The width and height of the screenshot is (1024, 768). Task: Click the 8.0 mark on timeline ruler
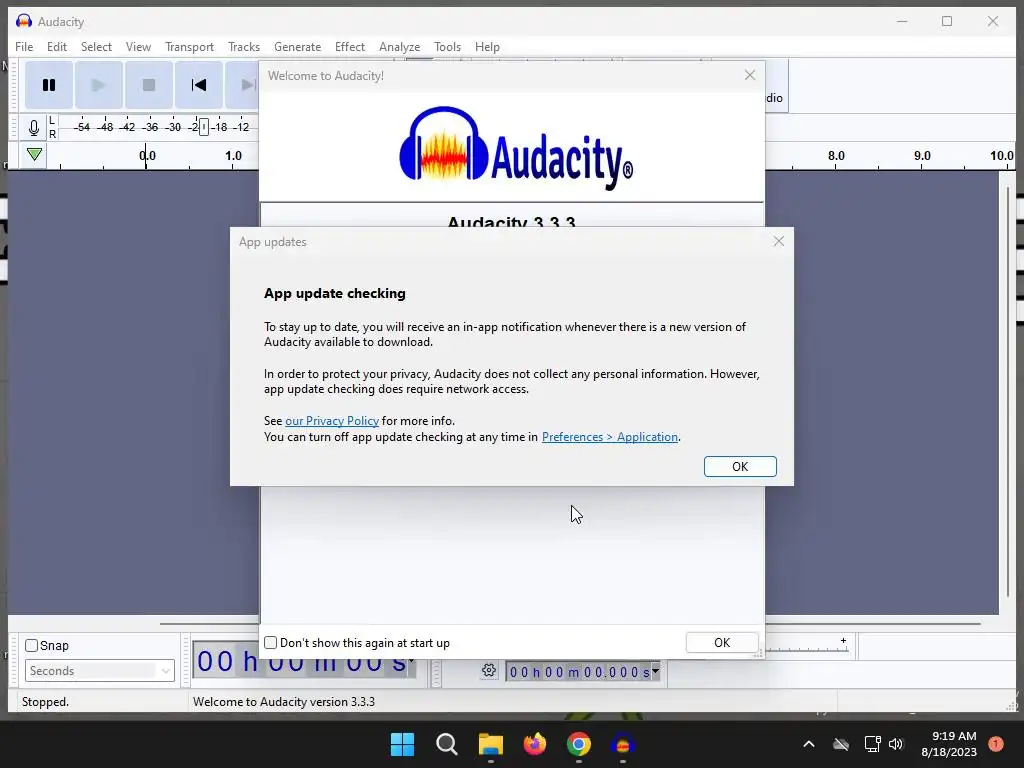(836, 156)
